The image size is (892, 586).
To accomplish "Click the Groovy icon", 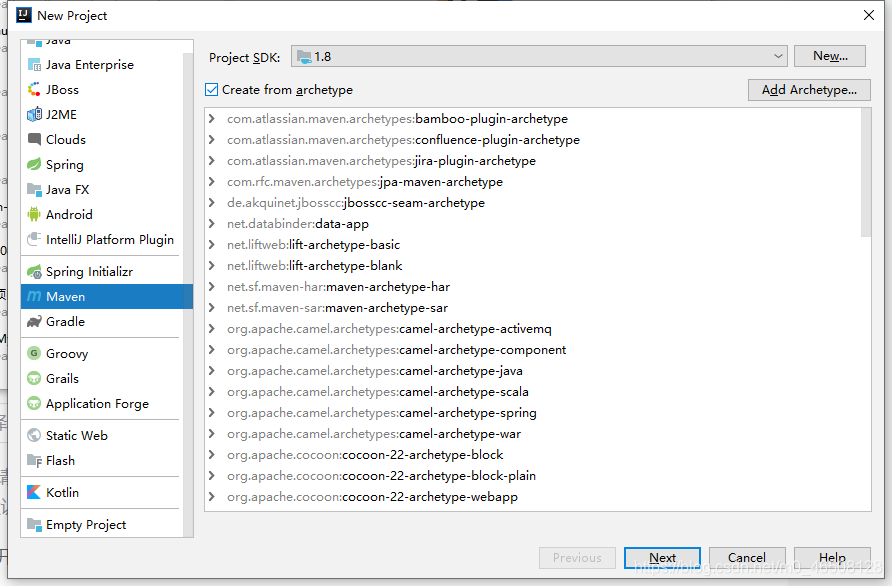I will click(x=34, y=353).
